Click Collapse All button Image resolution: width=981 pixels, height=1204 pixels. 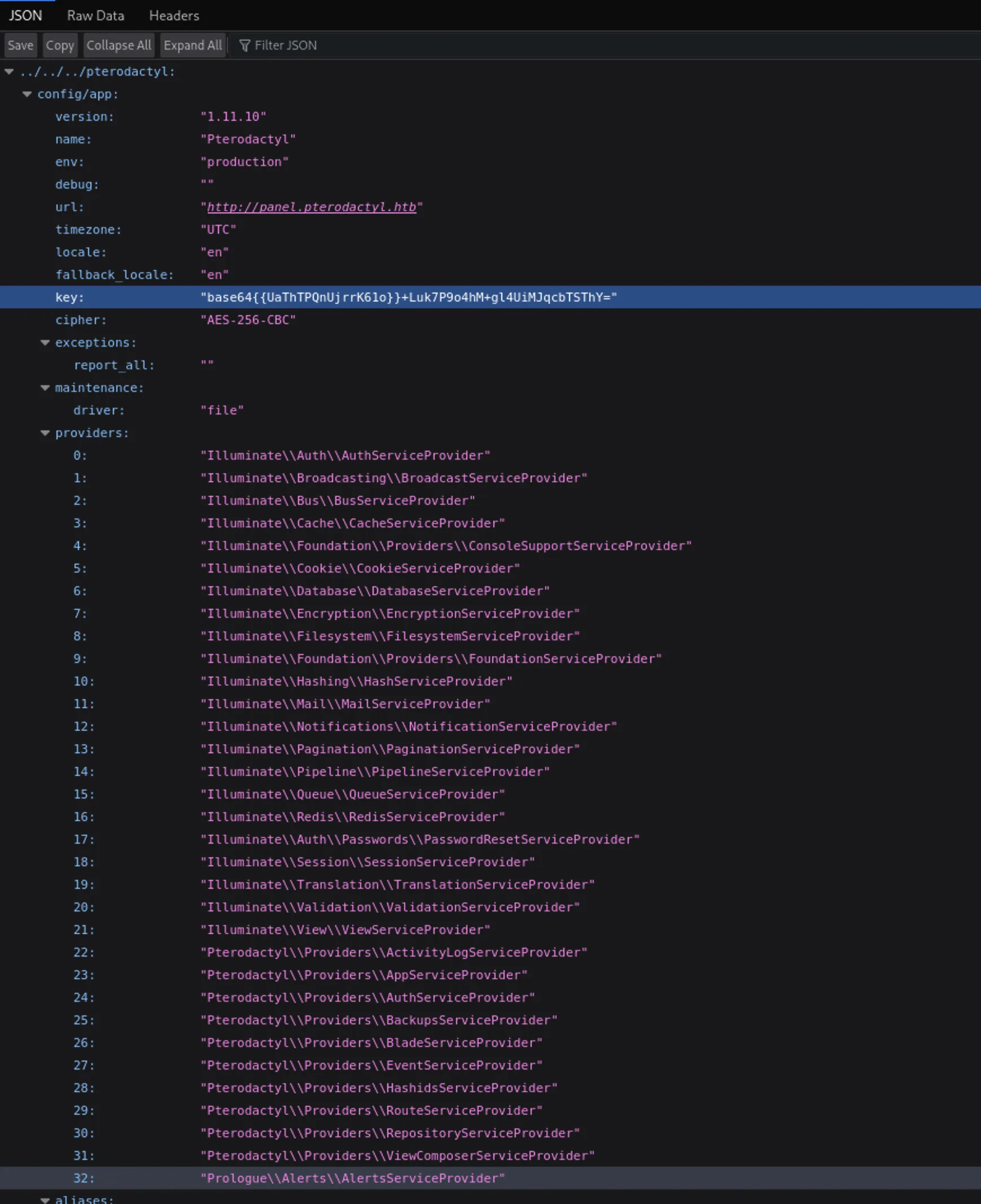pyautogui.click(x=119, y=45)
